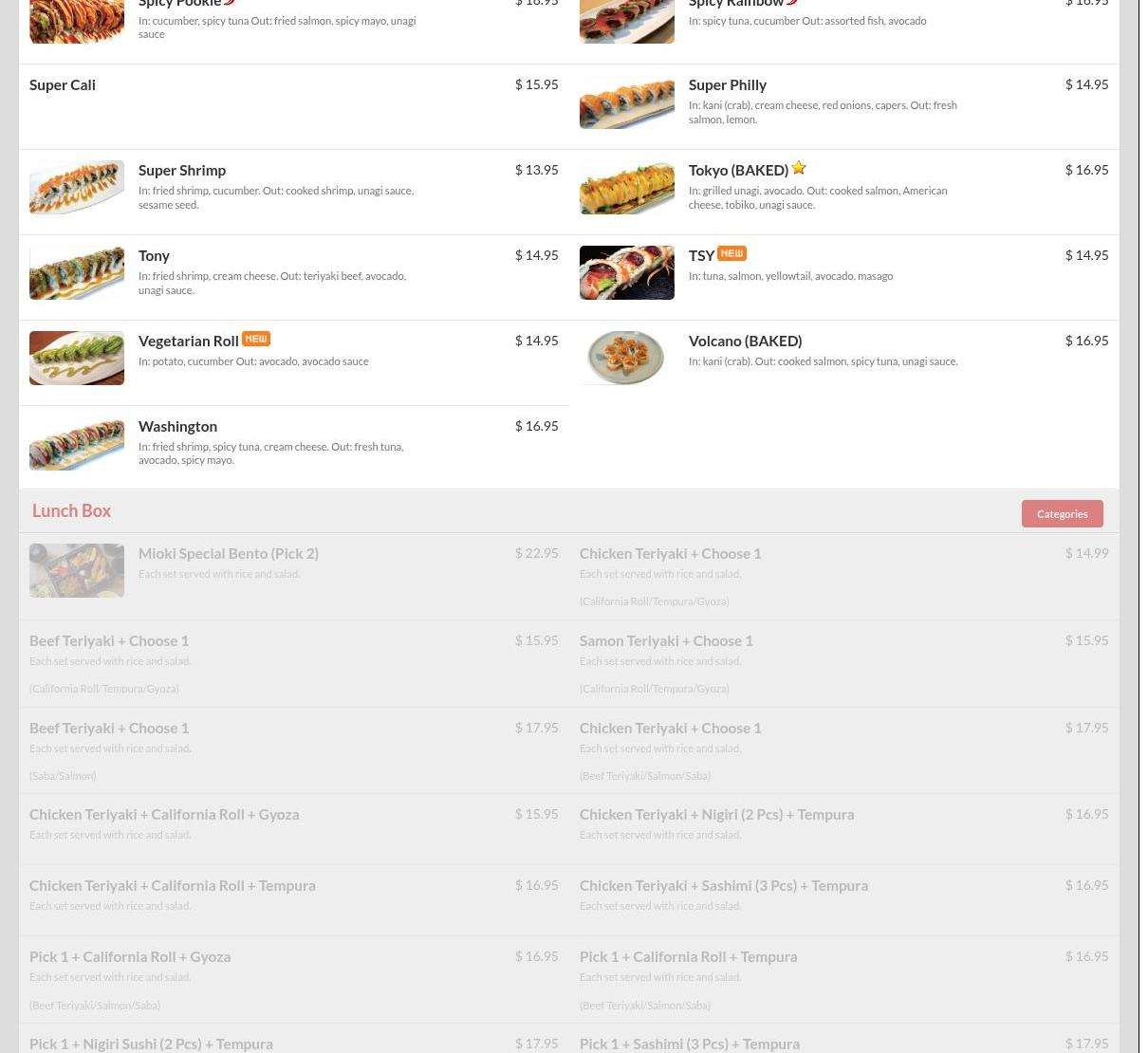1148x1053 pixels.
Task: Select the Tokyo (BAKED) item title
Action: coord(738,170)
